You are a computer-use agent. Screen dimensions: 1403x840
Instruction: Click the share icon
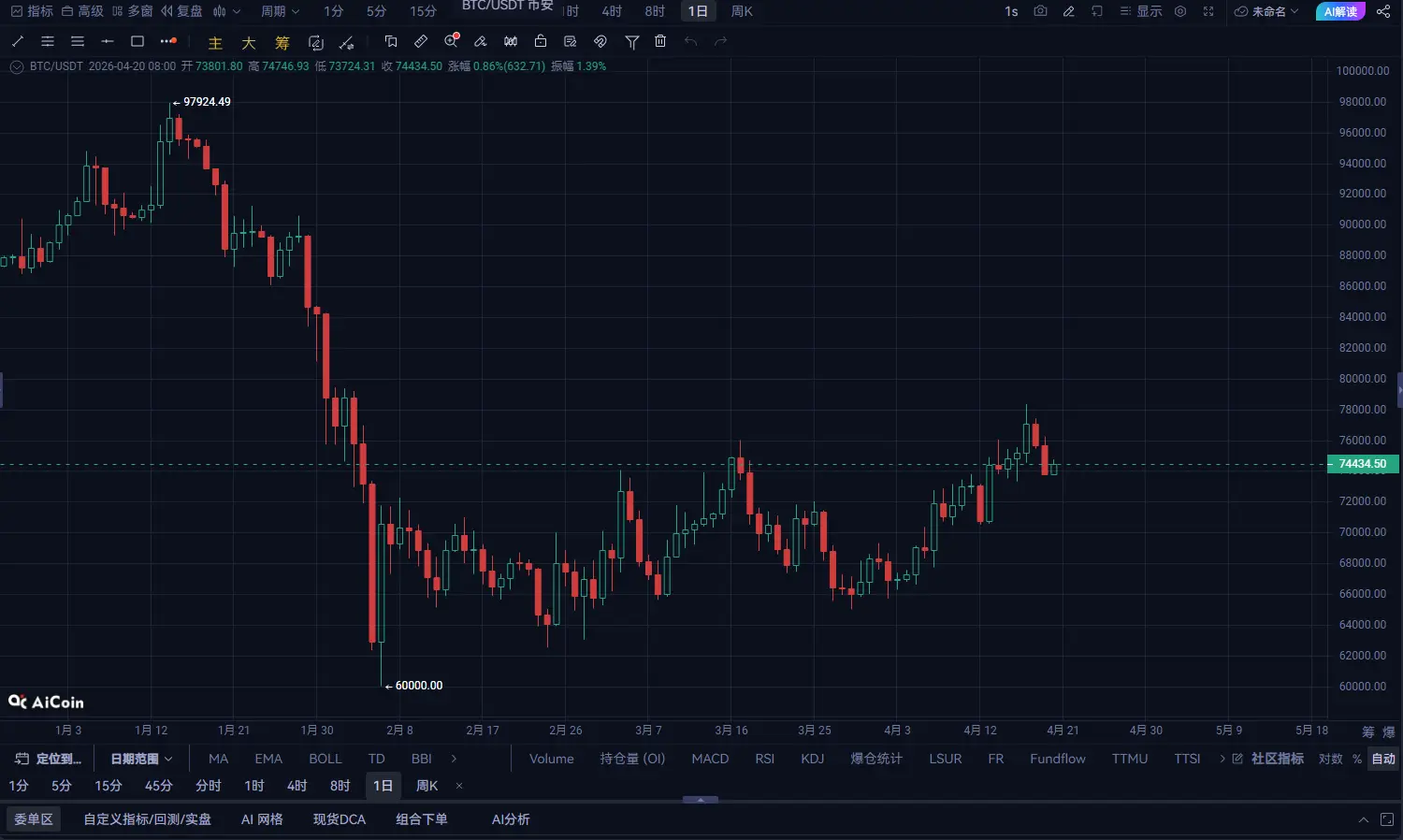tap(1383, 11)
